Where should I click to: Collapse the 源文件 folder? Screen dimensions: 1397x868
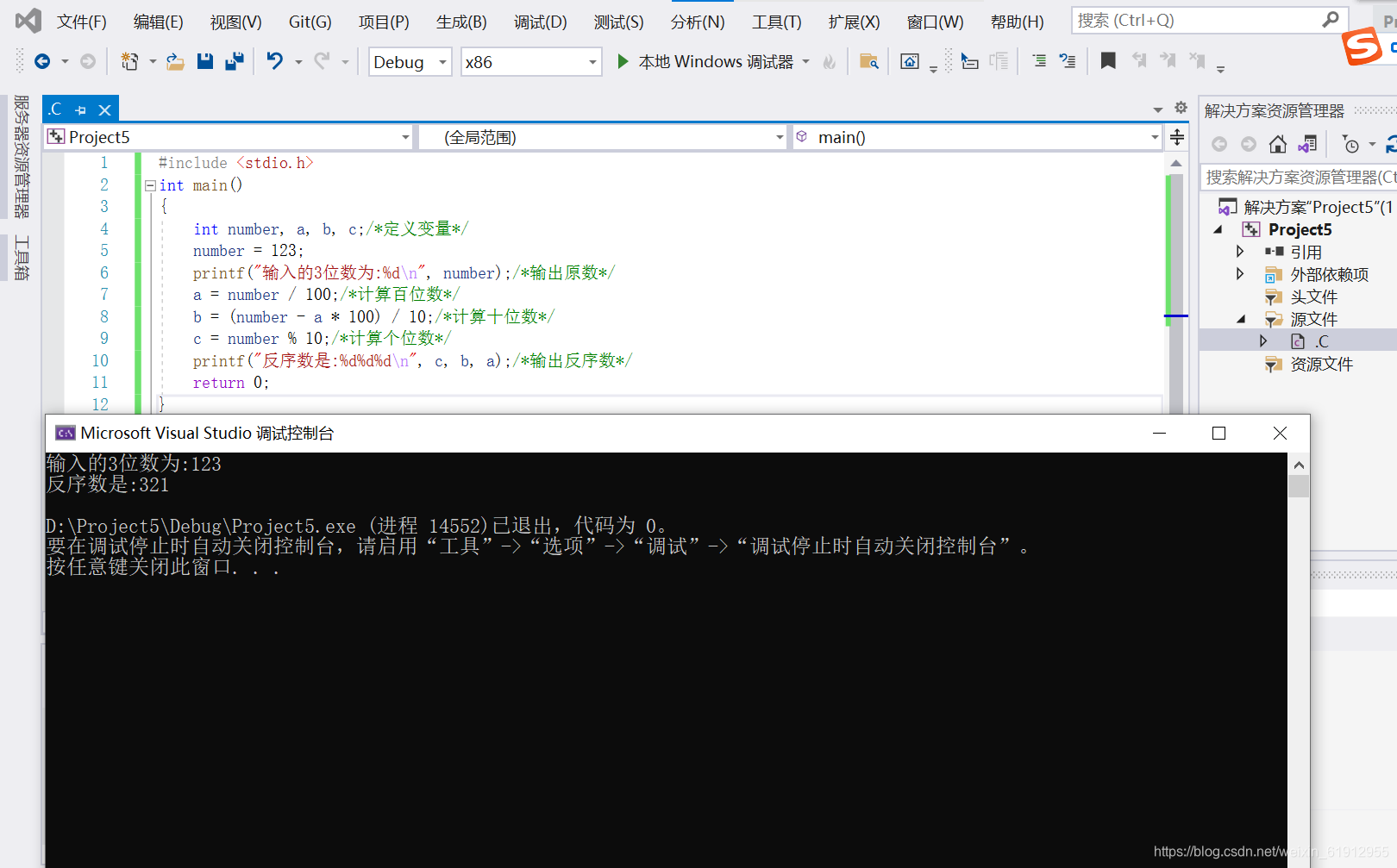point(1242,319)
